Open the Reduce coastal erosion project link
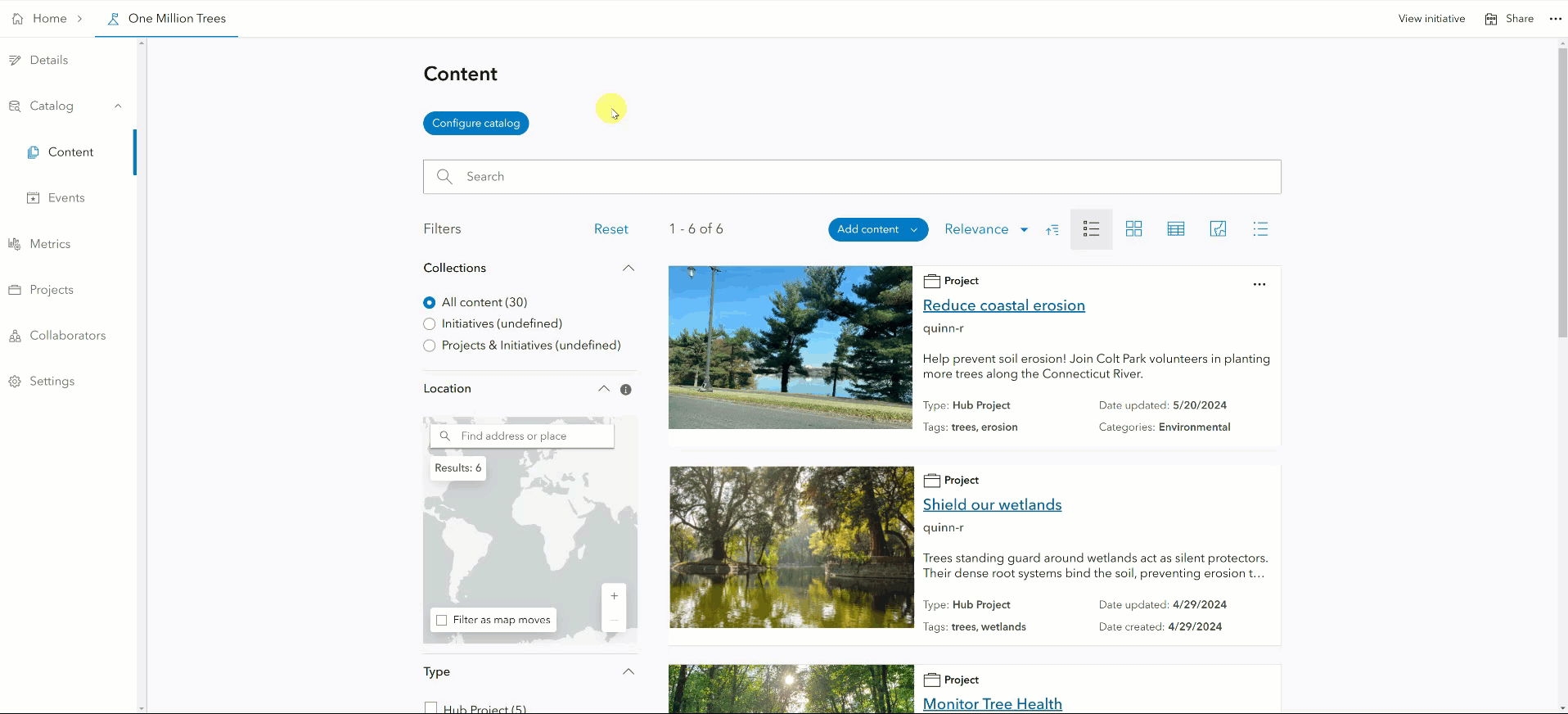 (1004, 305)
